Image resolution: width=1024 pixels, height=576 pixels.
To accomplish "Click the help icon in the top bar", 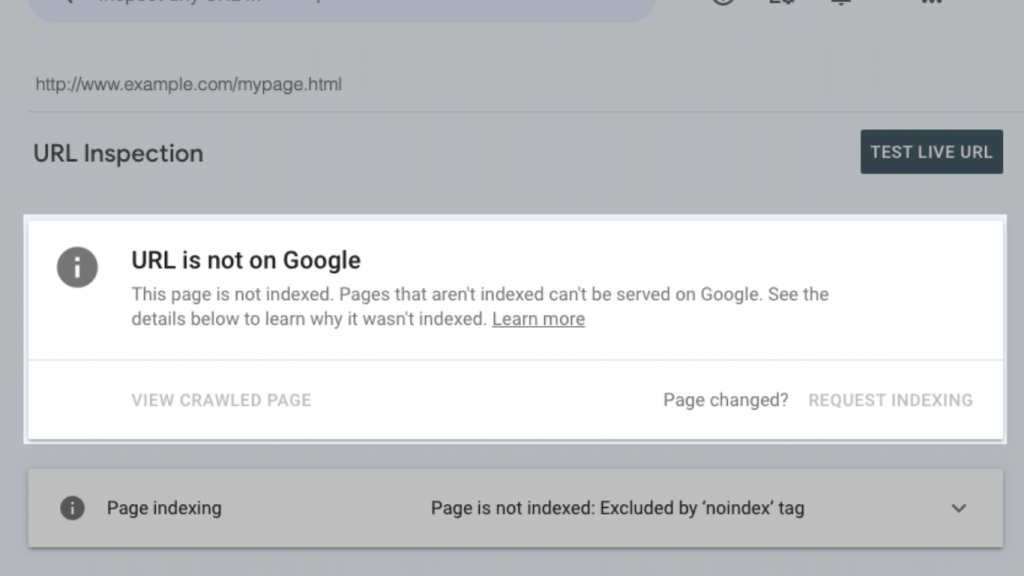I will click(723, 2).
